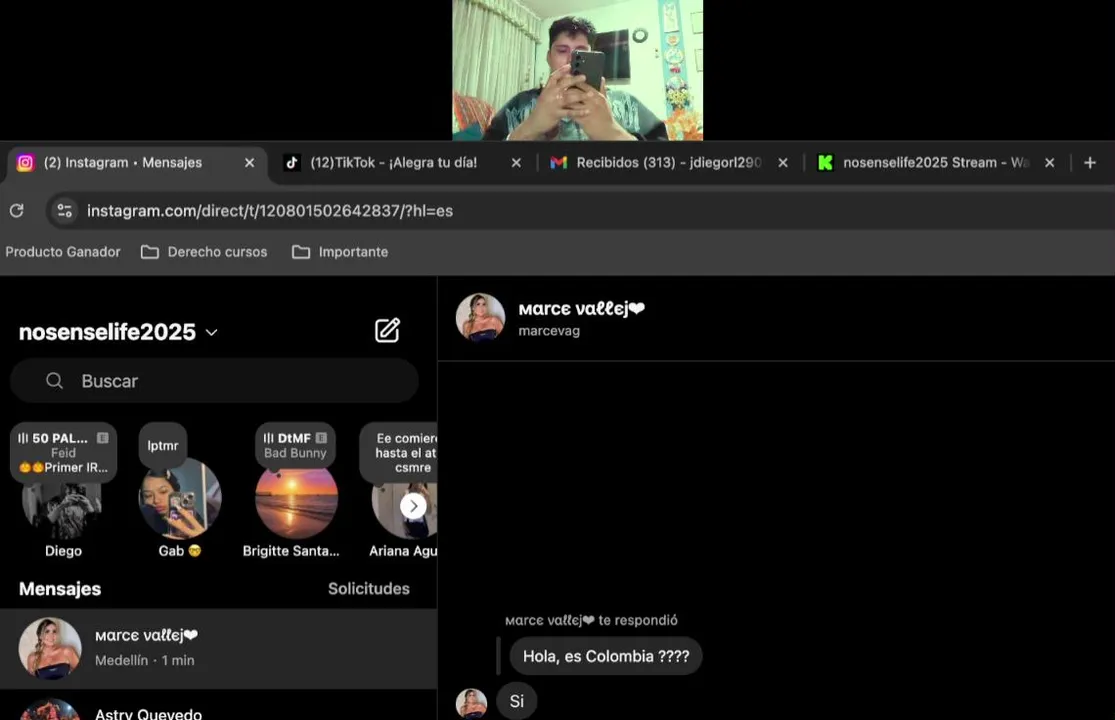
Task: Click the Kick favicon on fourth tab
Action: point(825,163)
